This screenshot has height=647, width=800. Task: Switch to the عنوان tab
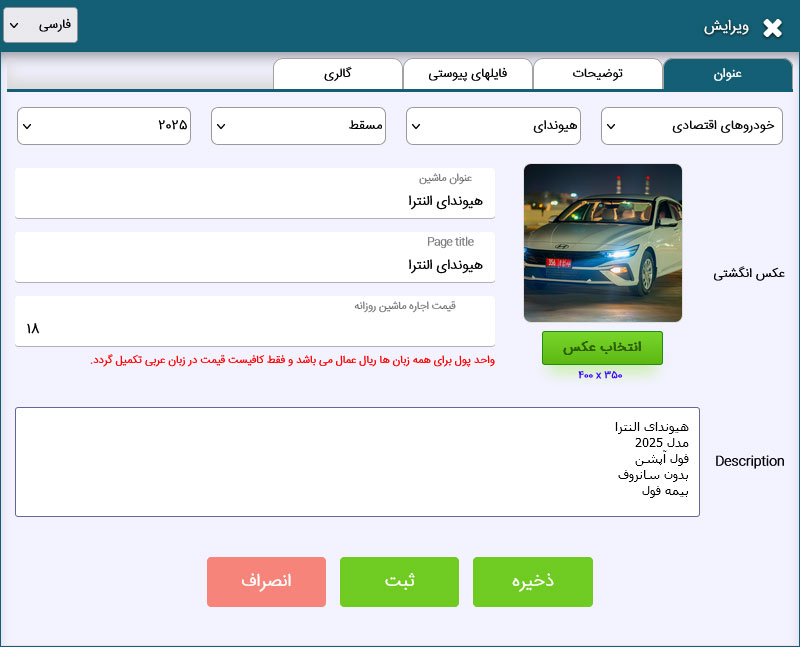pos(728,74)
